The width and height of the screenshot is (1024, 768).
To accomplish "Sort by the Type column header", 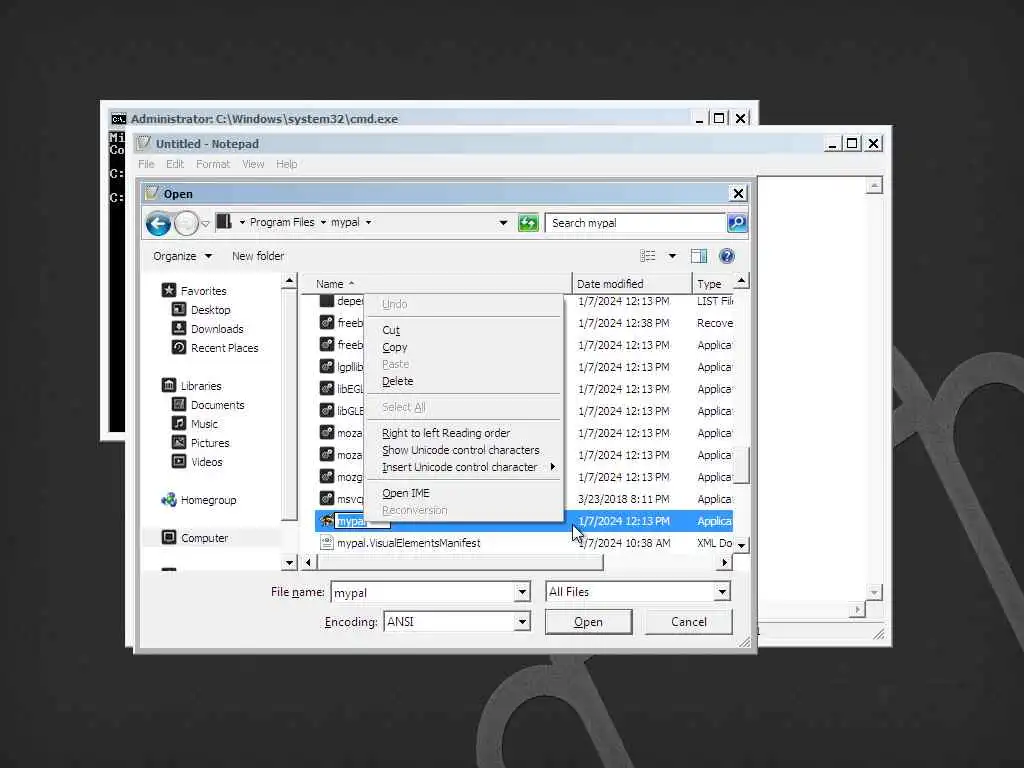I will [712, 283].
